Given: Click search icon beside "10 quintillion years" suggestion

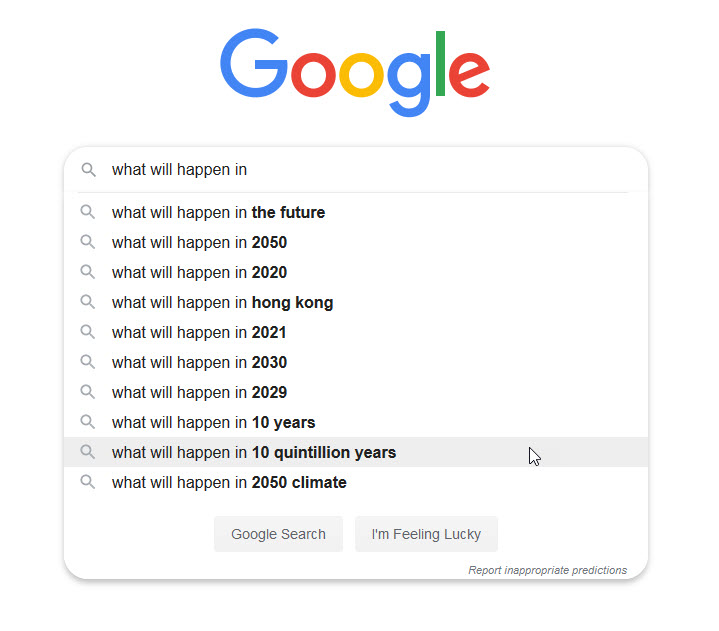Looking at the screenshot, I should pyautogui.click(x=89, y=452).
